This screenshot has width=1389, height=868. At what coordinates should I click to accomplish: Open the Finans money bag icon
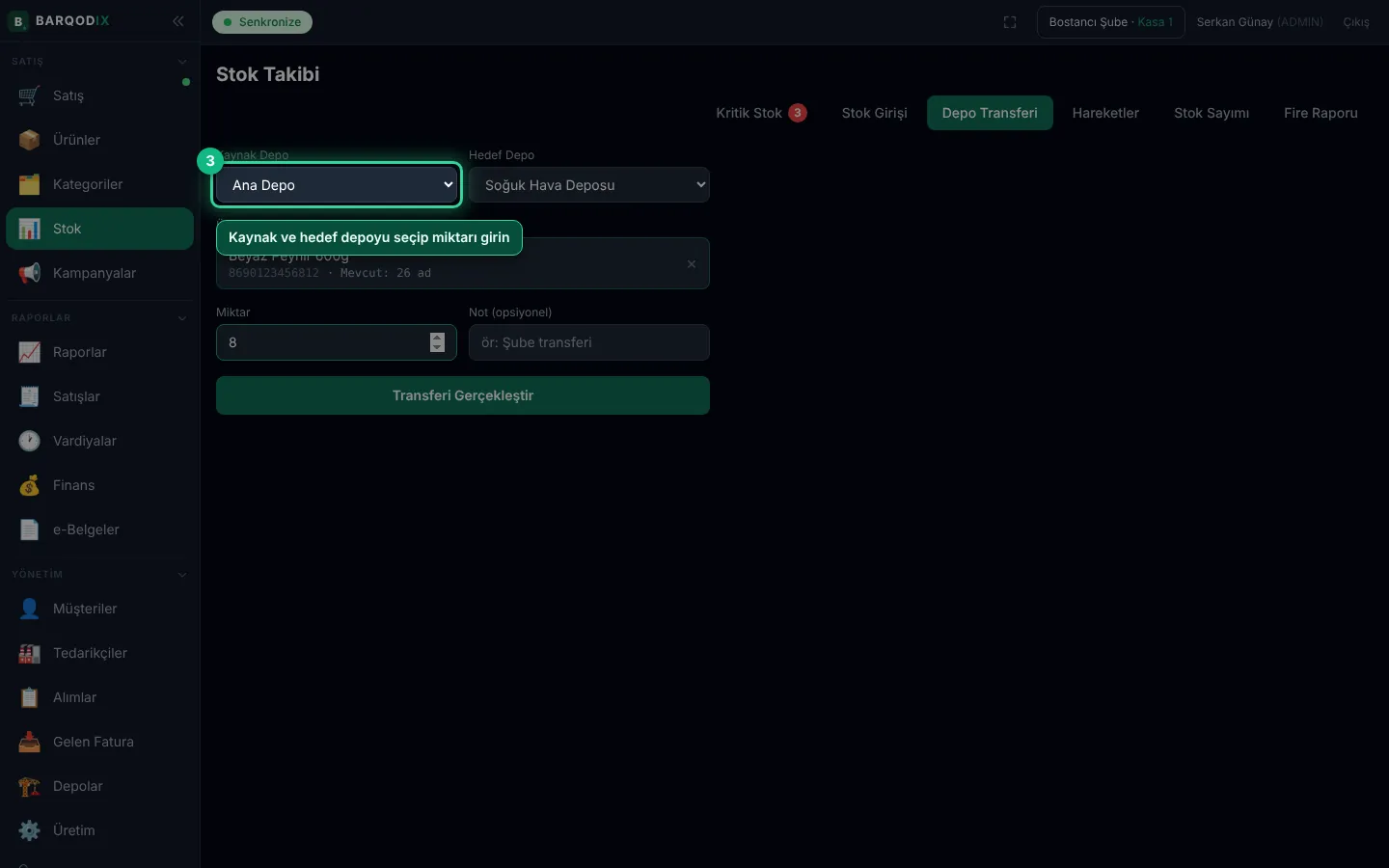click(x=29, y=485)
